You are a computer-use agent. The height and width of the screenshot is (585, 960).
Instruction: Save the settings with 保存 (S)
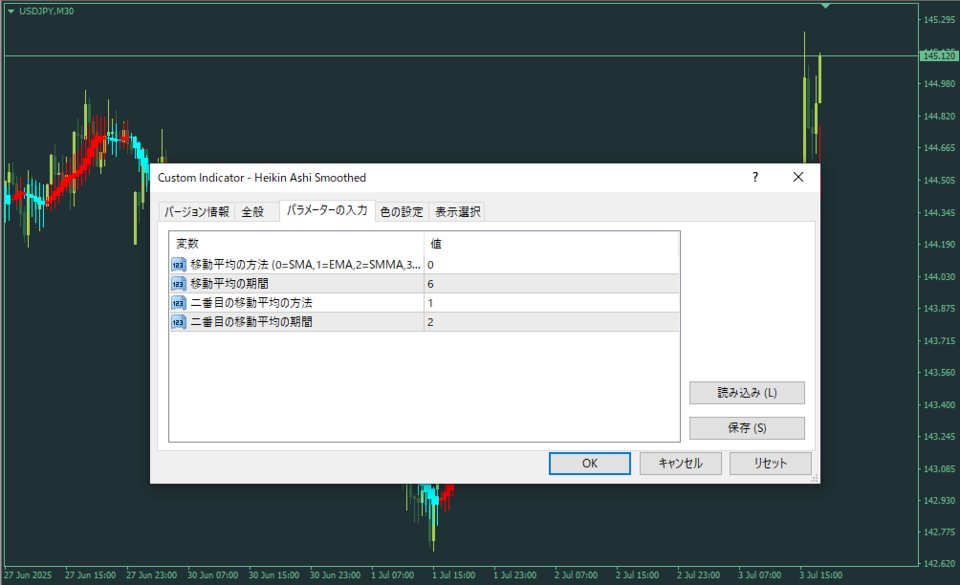pyautogui.click(x=746, y=428)
